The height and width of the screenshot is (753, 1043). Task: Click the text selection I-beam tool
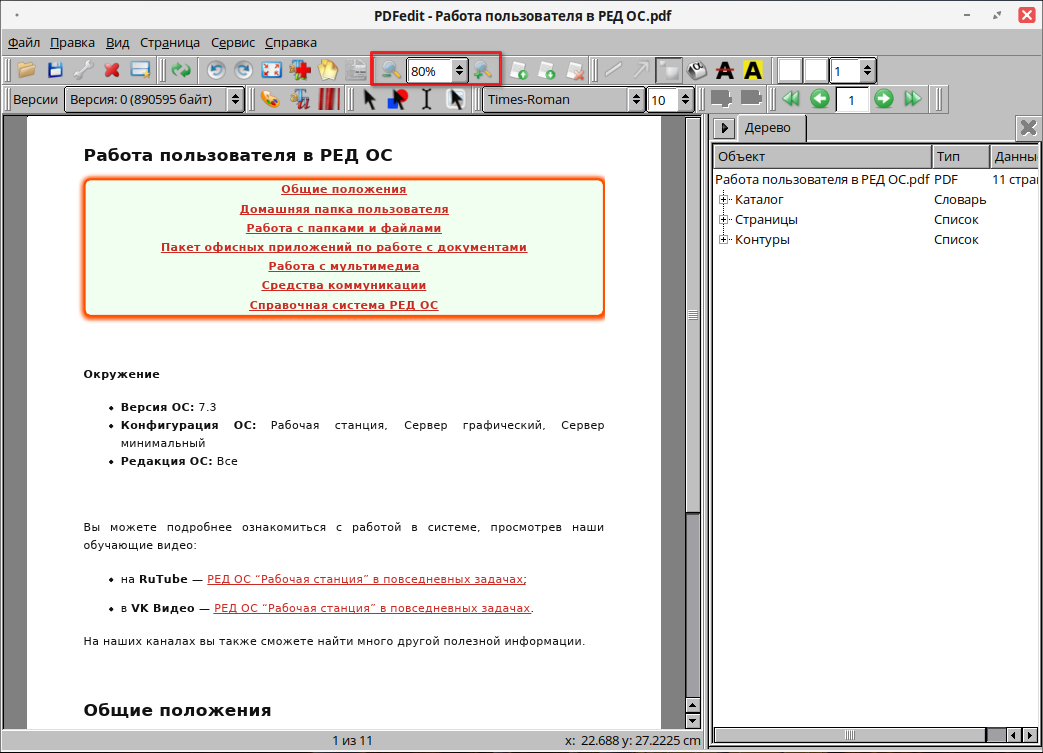(427, 99)
